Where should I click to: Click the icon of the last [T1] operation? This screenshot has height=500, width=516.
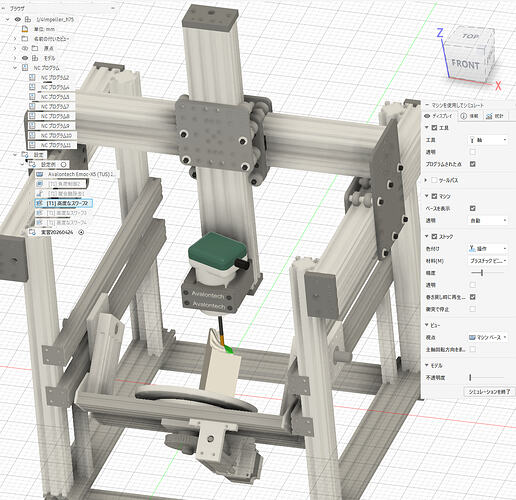[x=40, y=222]
